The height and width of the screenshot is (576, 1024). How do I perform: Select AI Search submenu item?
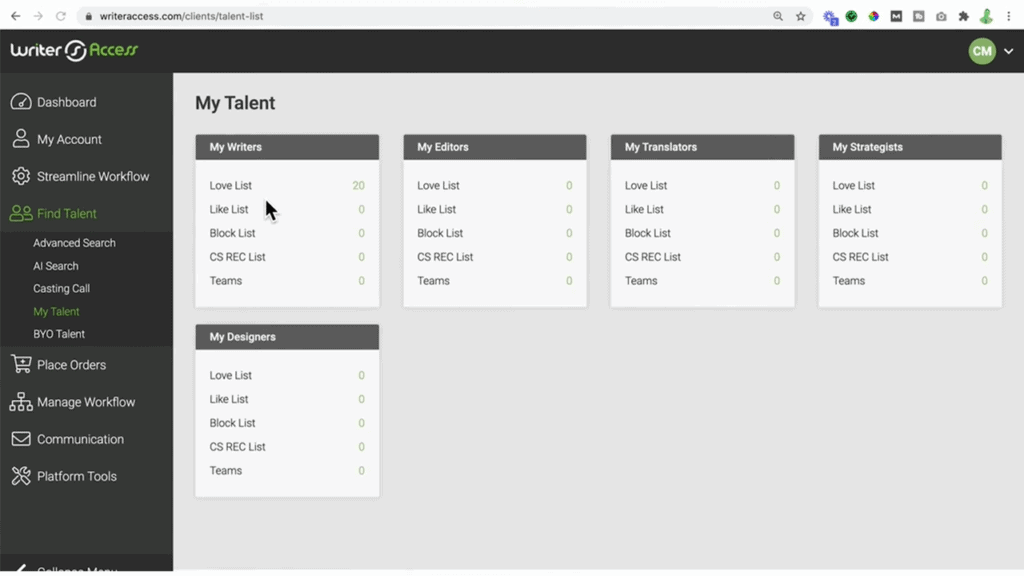(55, 266)
